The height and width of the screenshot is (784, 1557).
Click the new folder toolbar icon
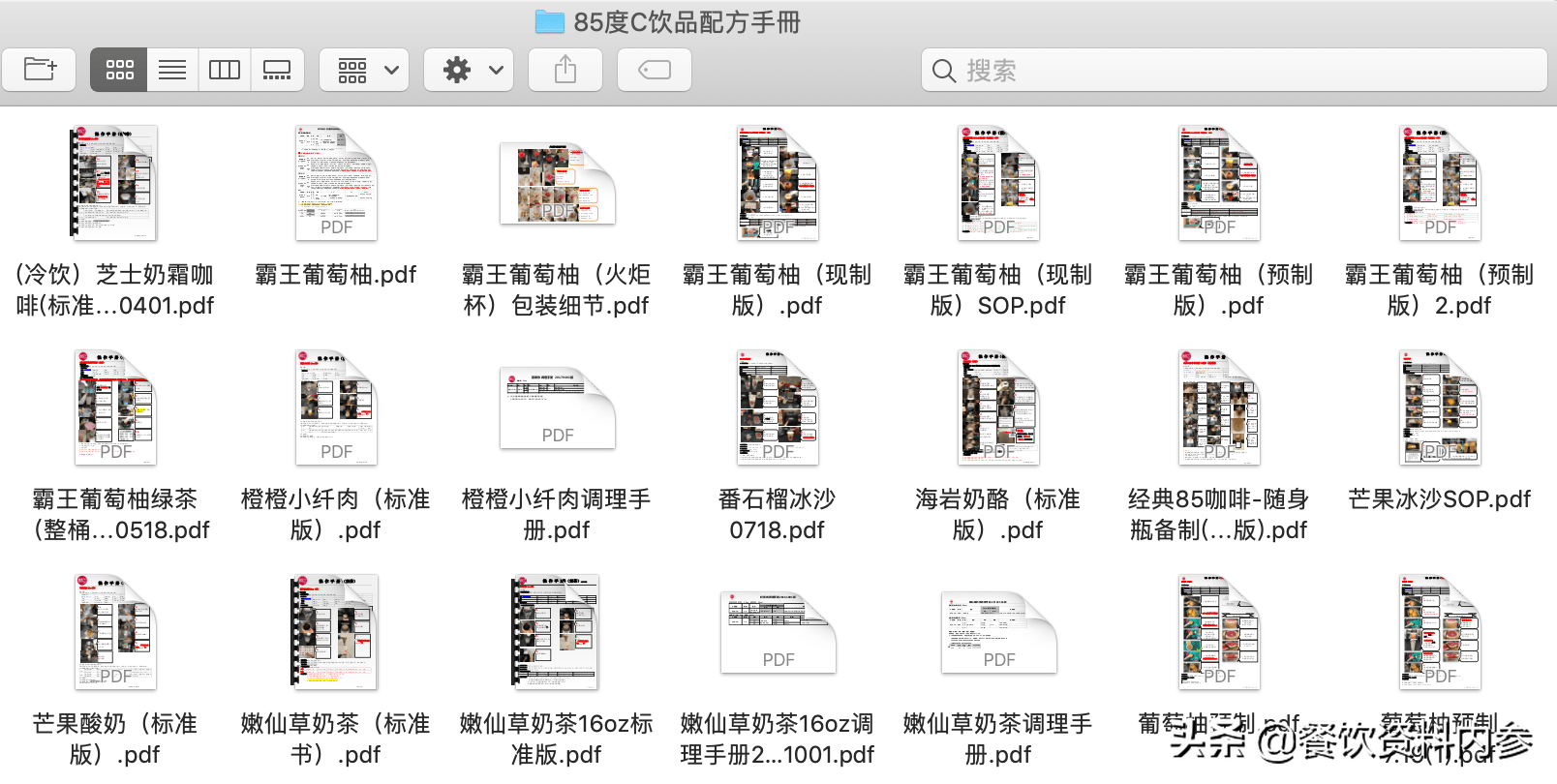pyautogui.click(x=39, y=70)
